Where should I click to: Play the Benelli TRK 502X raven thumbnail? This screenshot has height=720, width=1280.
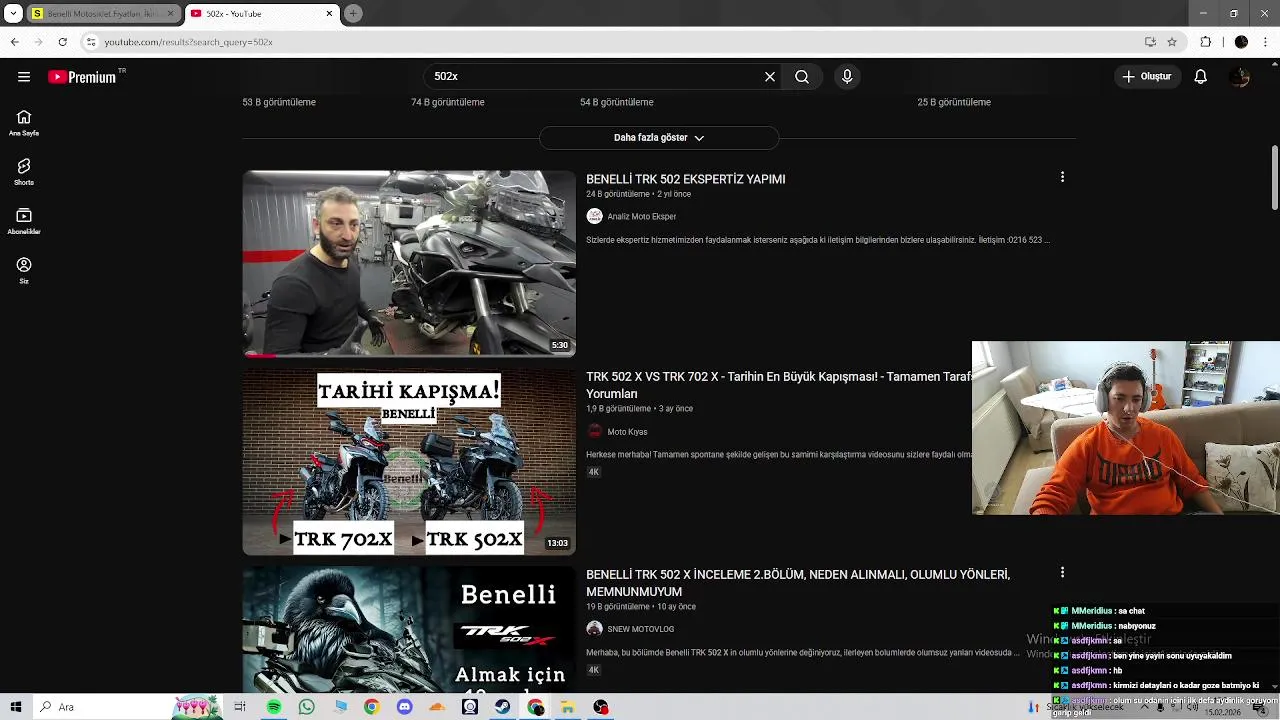click(409, 629)
